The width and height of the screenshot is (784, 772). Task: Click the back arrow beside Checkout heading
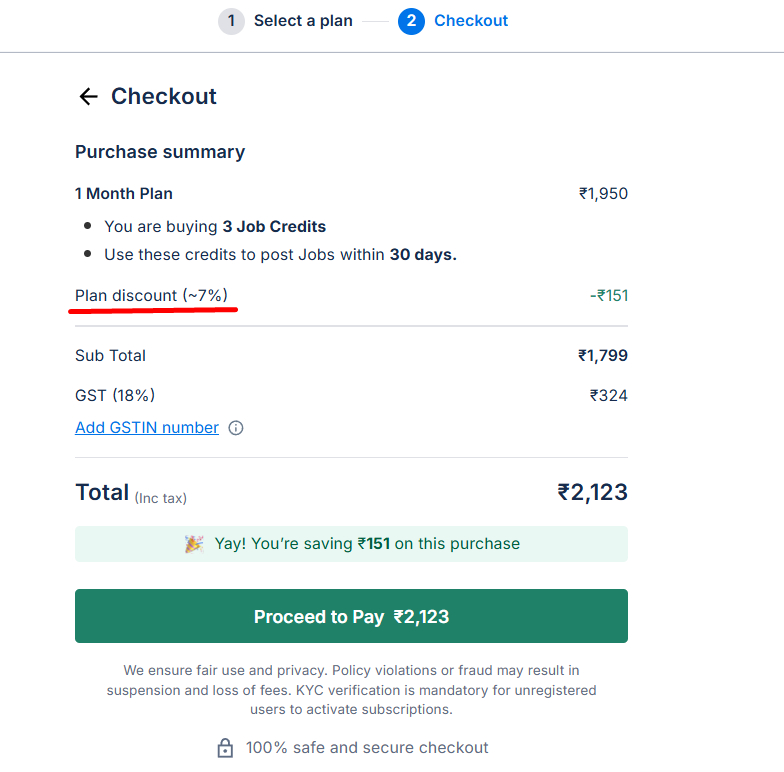click(88, 96)
